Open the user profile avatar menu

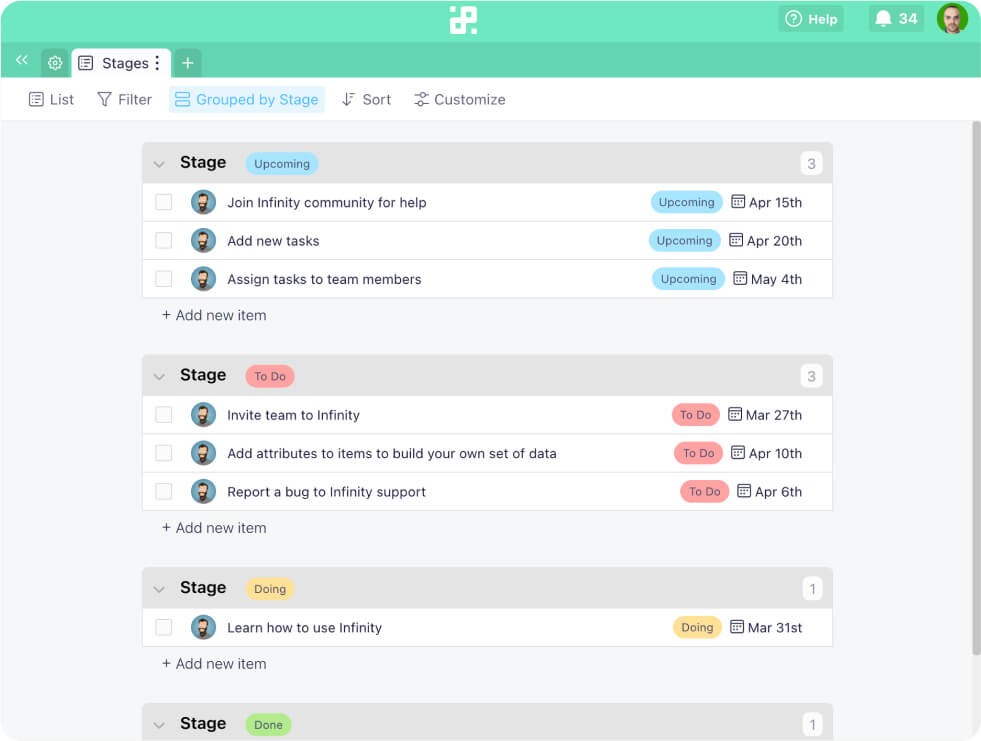[x=952, y=19]
